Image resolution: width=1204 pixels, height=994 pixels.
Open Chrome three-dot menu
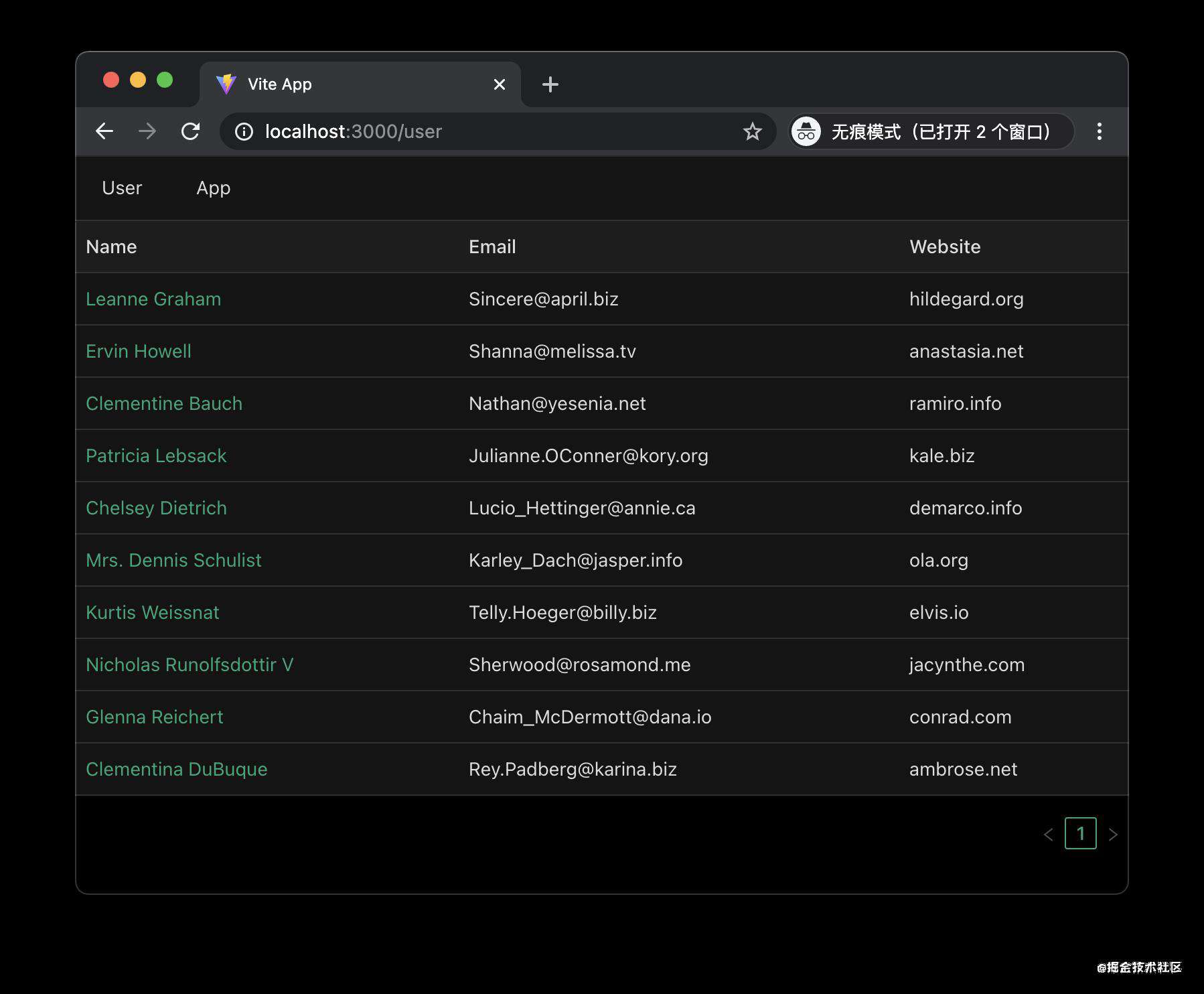[x=1099, y=131]
